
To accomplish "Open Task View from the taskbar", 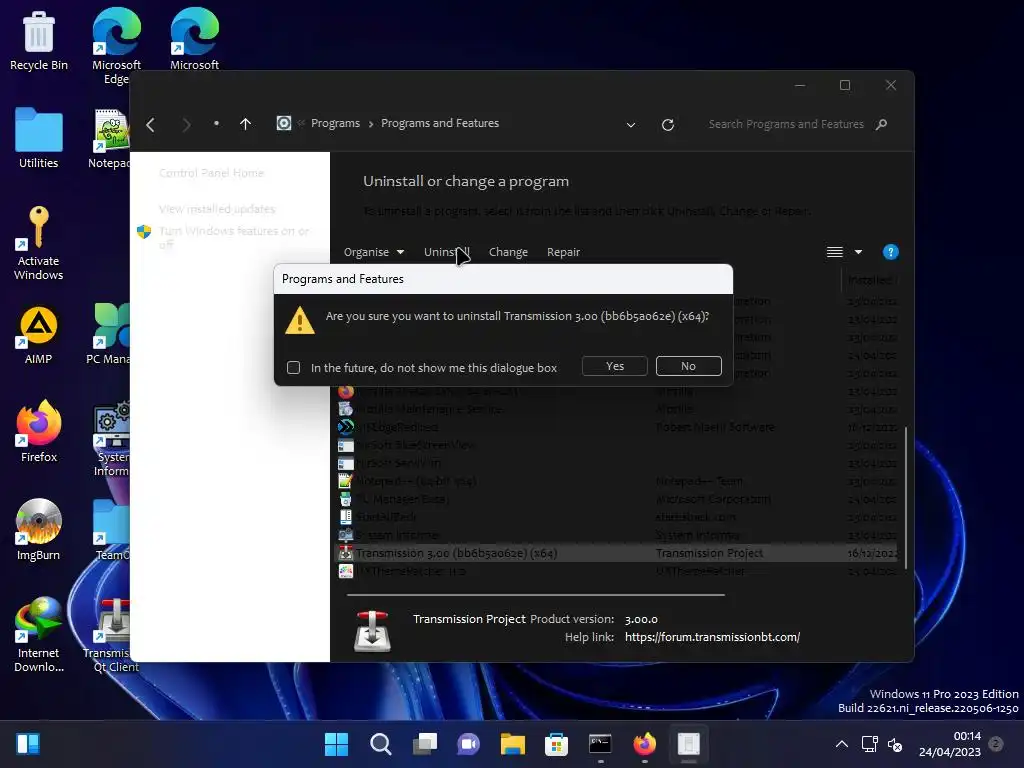I will [424, 744].
